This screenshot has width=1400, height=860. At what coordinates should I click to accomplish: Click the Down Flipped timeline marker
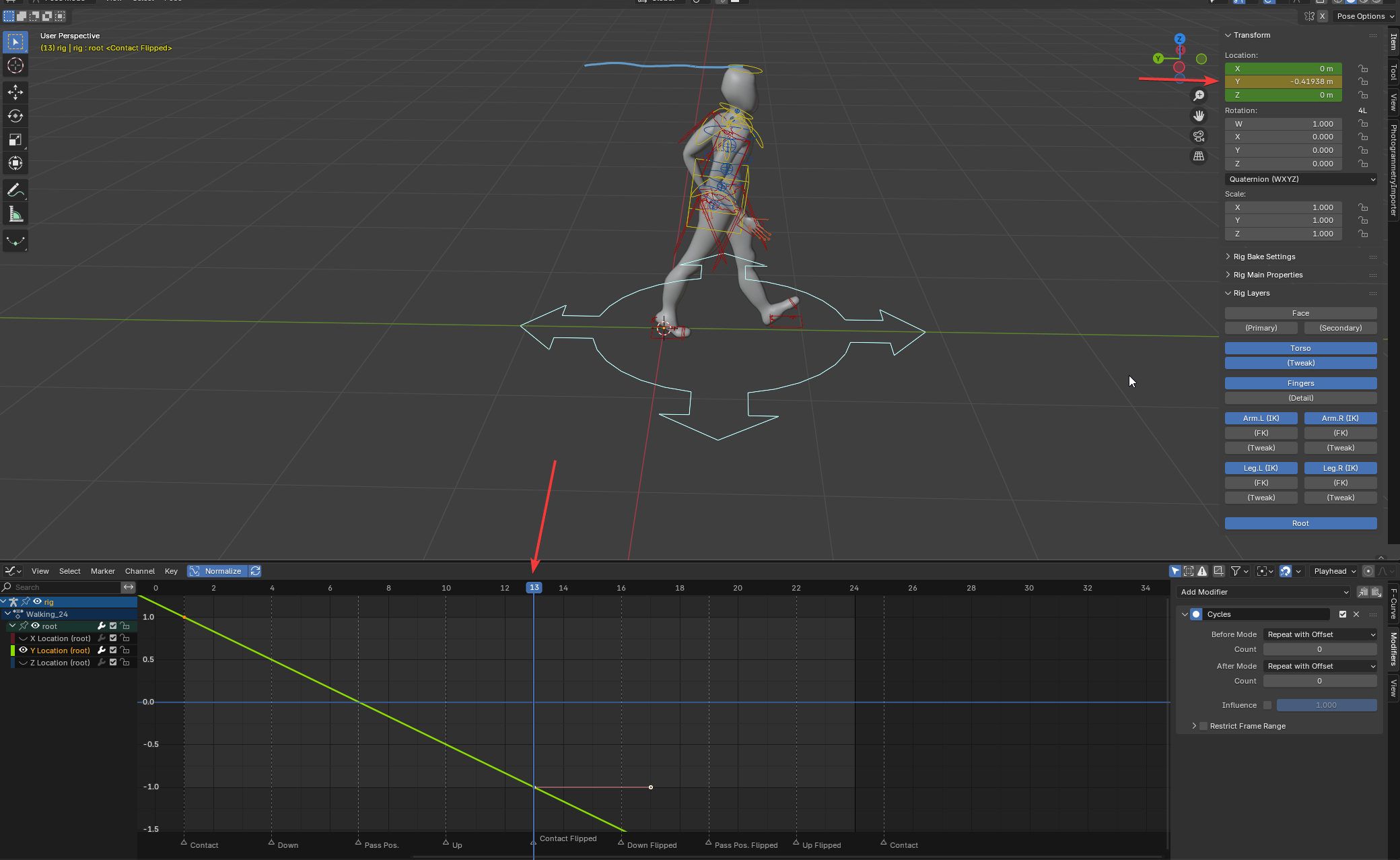(x=621, y=842)
